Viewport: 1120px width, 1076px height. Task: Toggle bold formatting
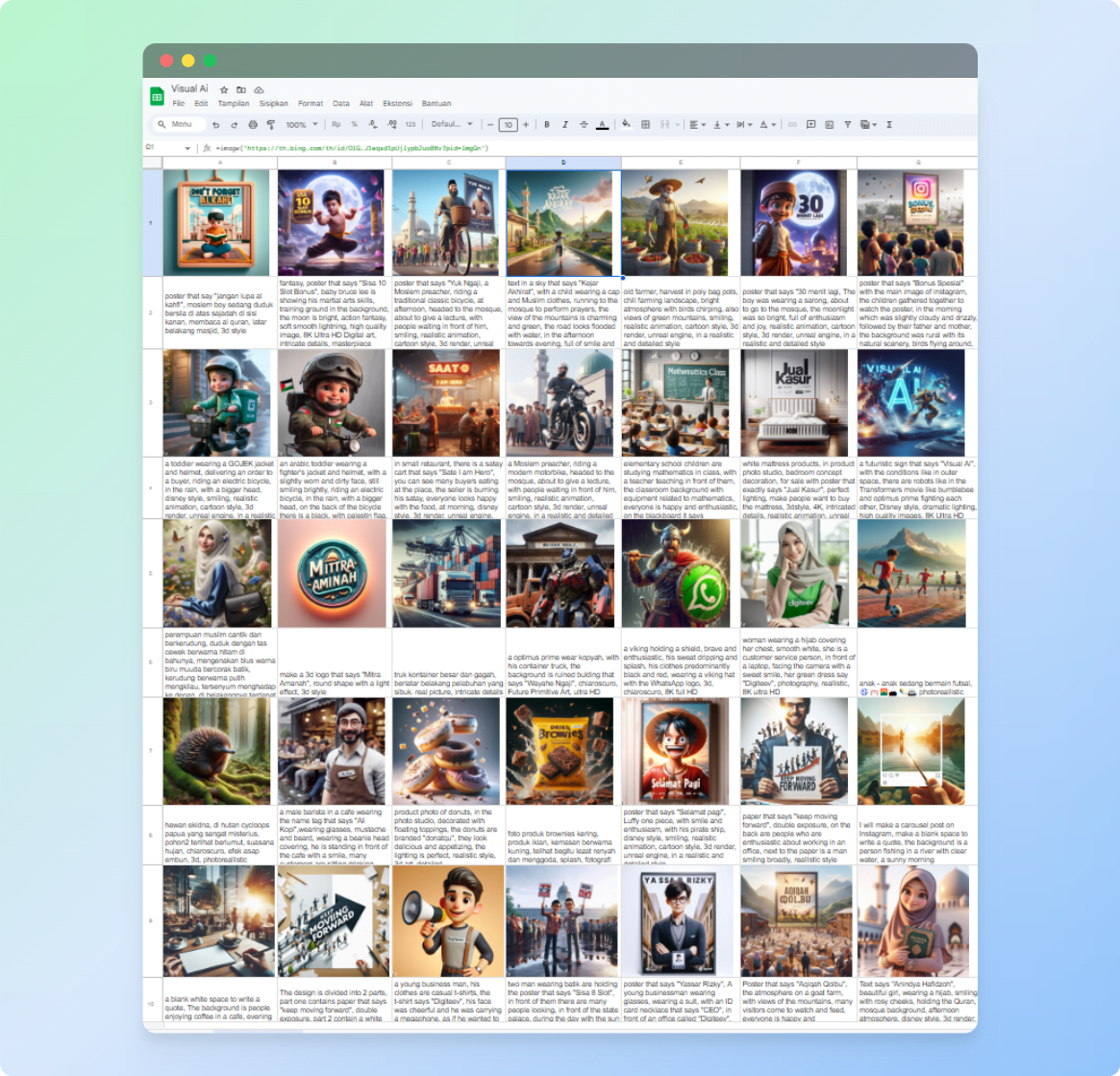click(547, 124)
